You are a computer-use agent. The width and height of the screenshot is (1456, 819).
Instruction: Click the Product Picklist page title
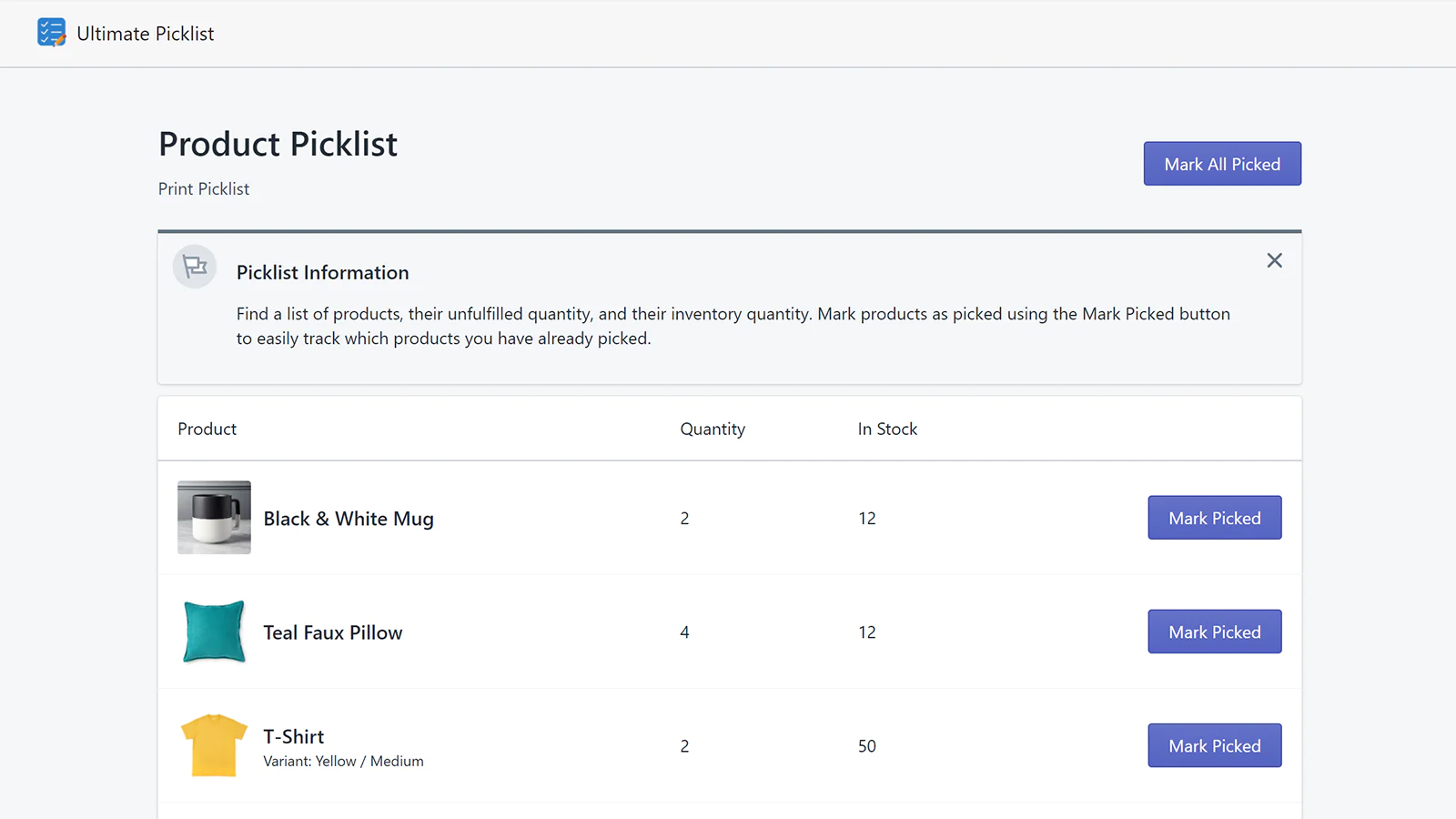[278, 144]
